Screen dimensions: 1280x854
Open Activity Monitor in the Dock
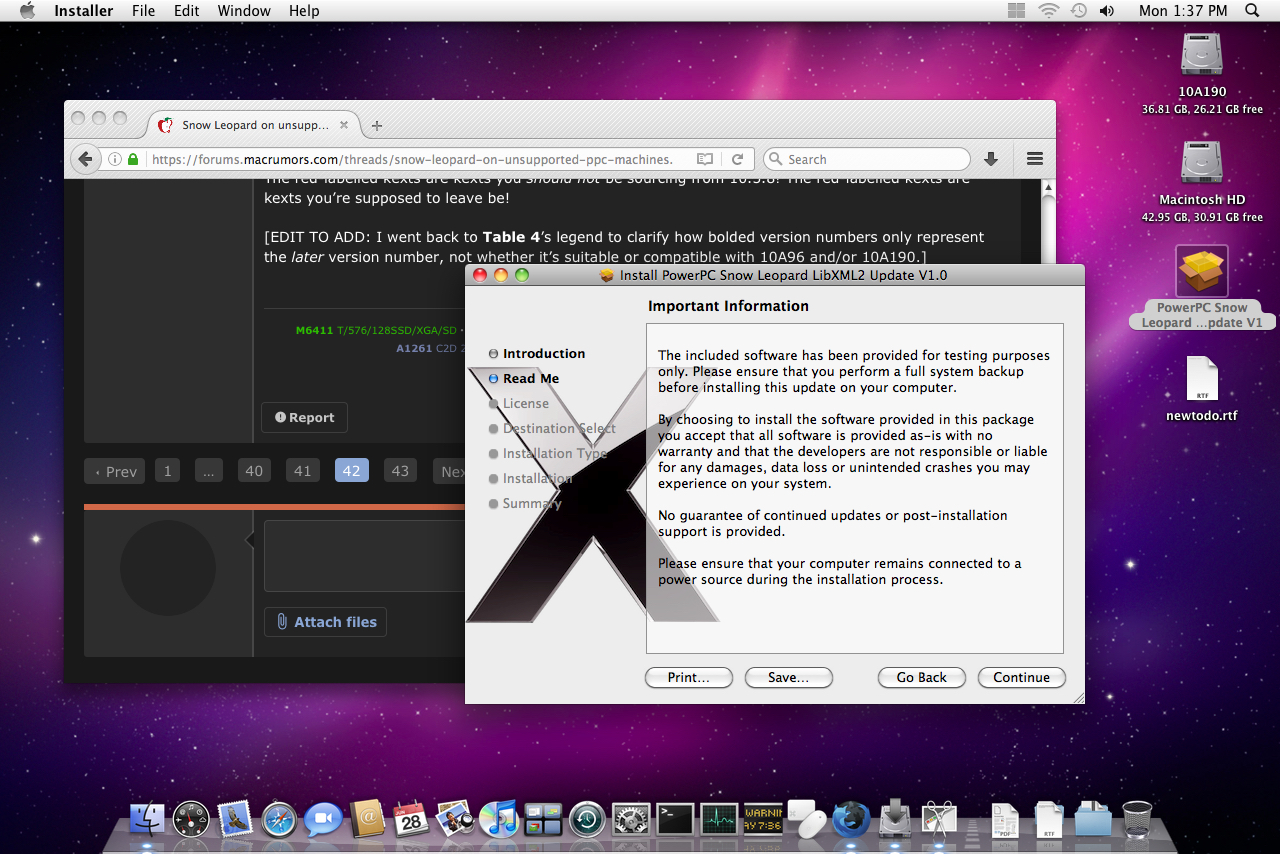pyautogui.click(x=719, y=819)
